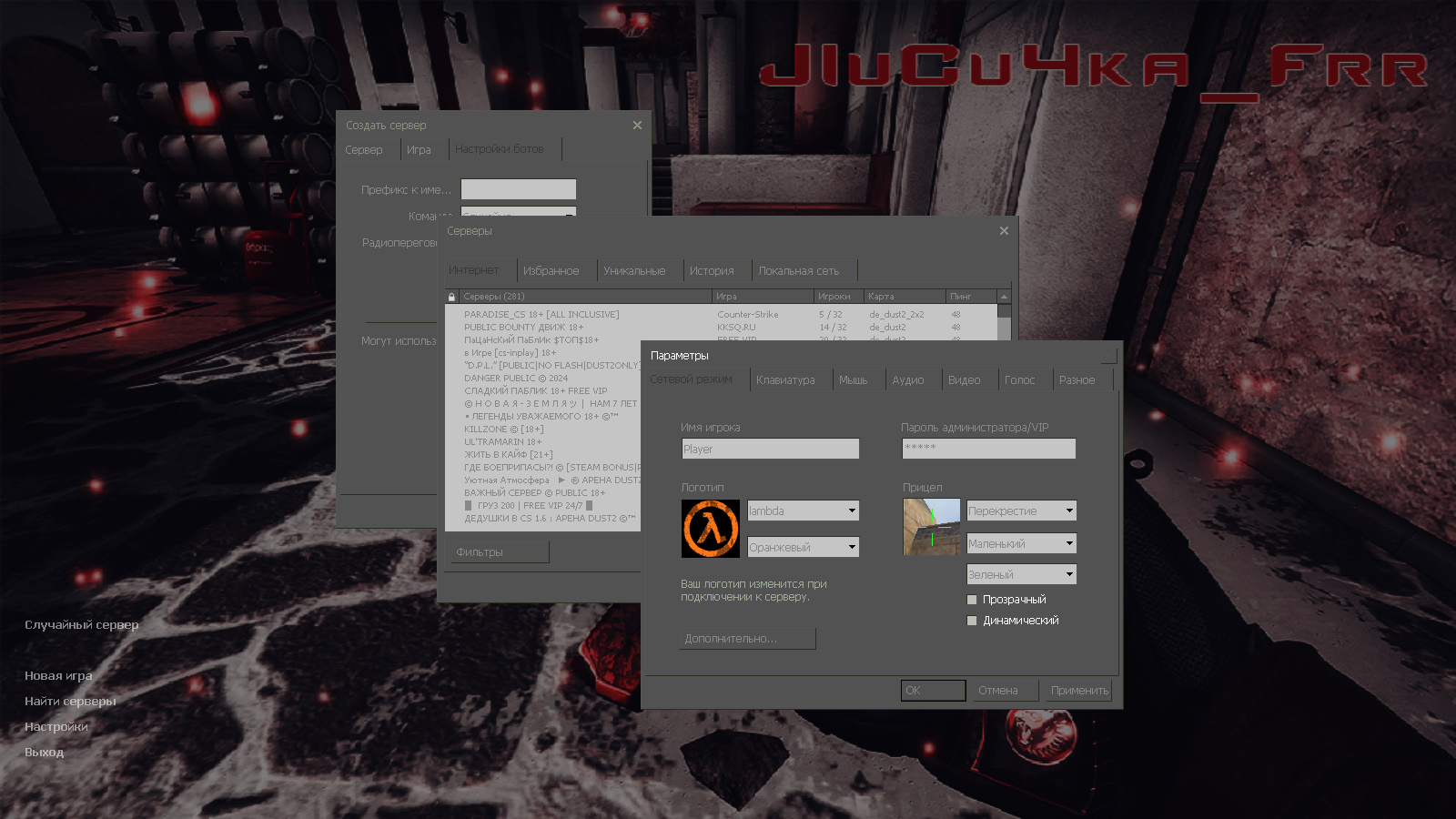
Task: Open the Оранжевый color dropdown
Action: click(x=852, y=547)
